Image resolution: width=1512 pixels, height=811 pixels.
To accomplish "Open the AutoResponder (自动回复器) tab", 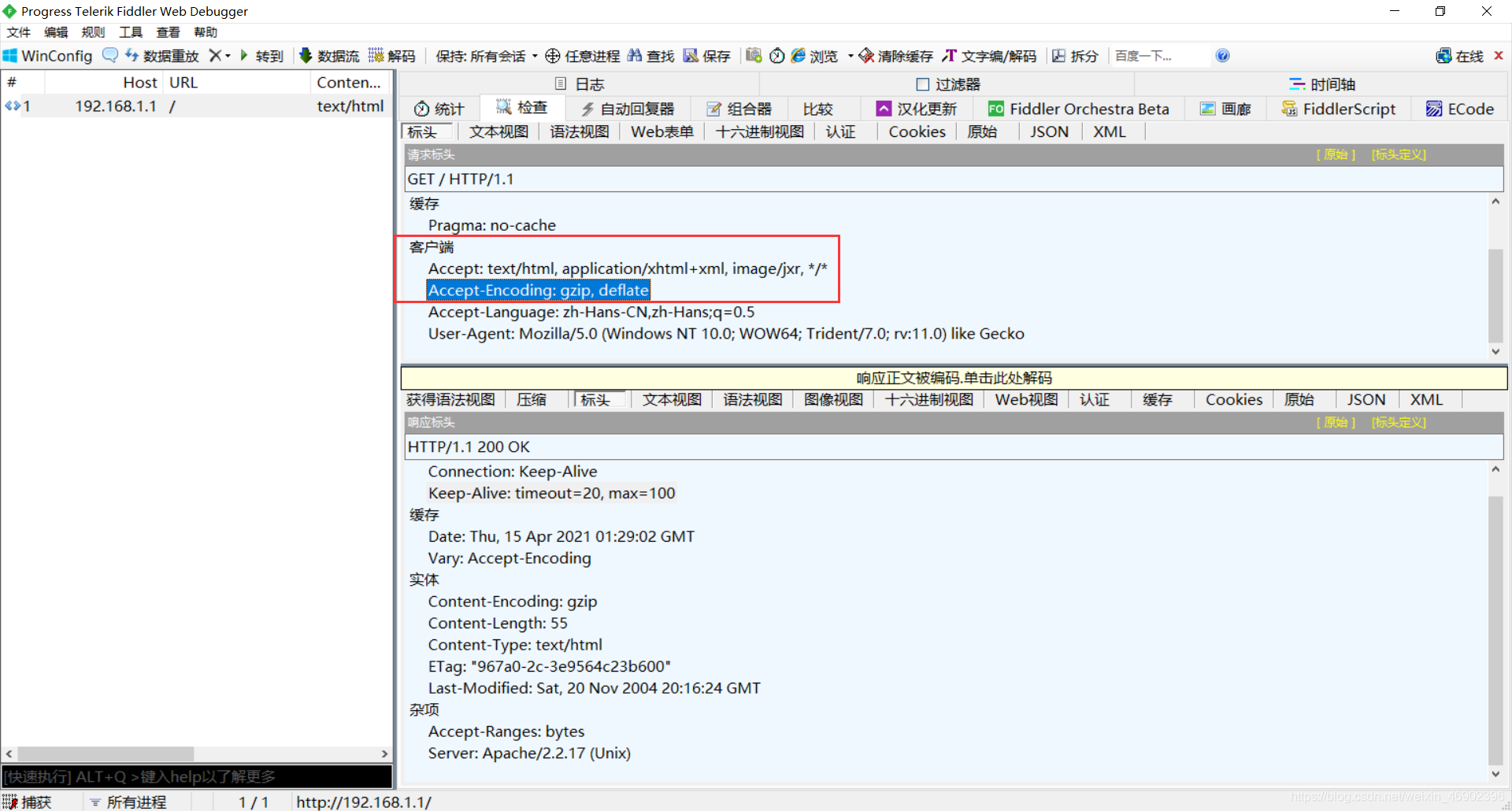I will point(628,109).
